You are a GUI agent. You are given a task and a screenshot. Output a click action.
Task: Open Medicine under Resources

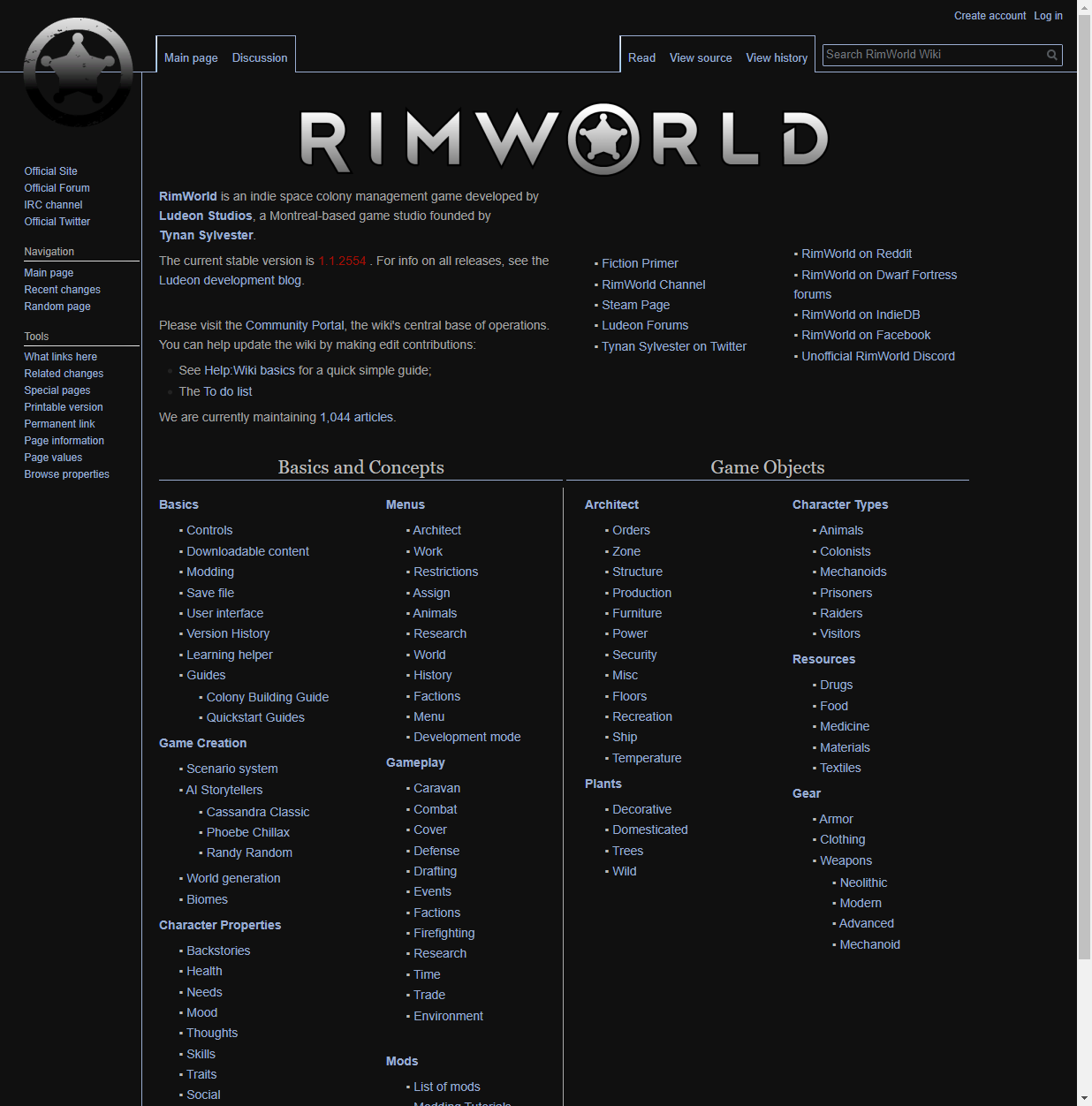(x=844, y=726)
